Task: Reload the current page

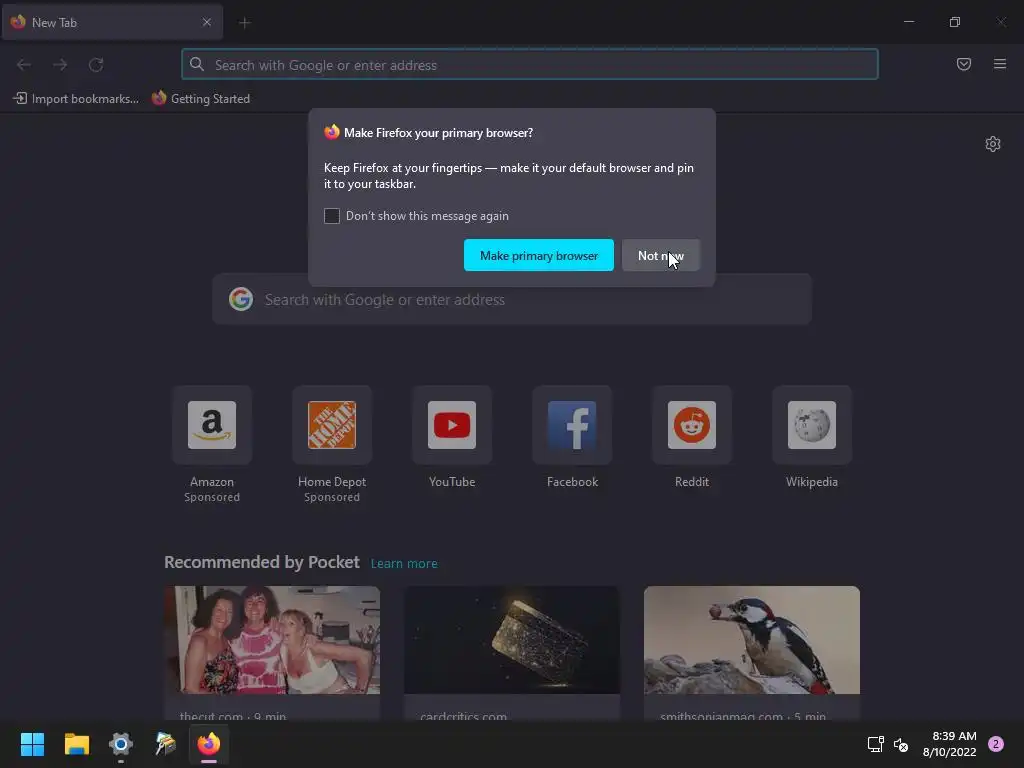Action: 96,65
